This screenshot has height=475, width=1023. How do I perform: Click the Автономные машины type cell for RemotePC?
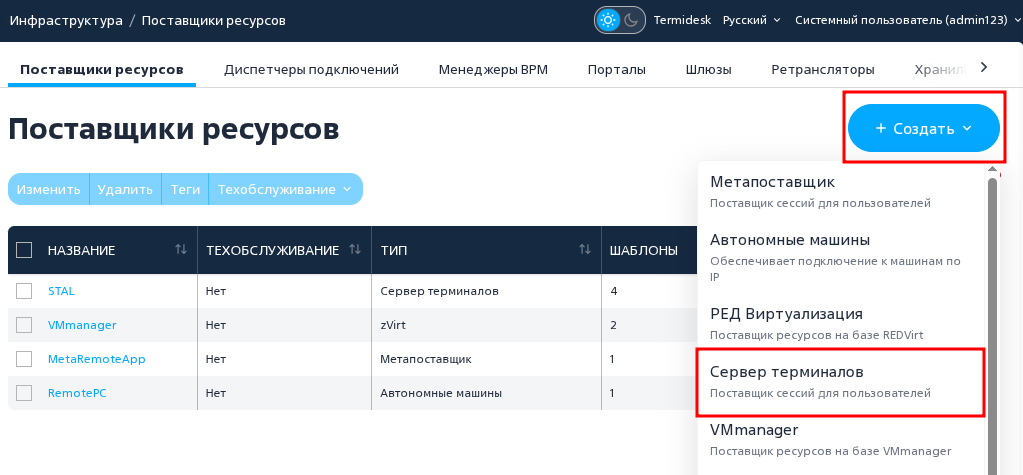441,393
